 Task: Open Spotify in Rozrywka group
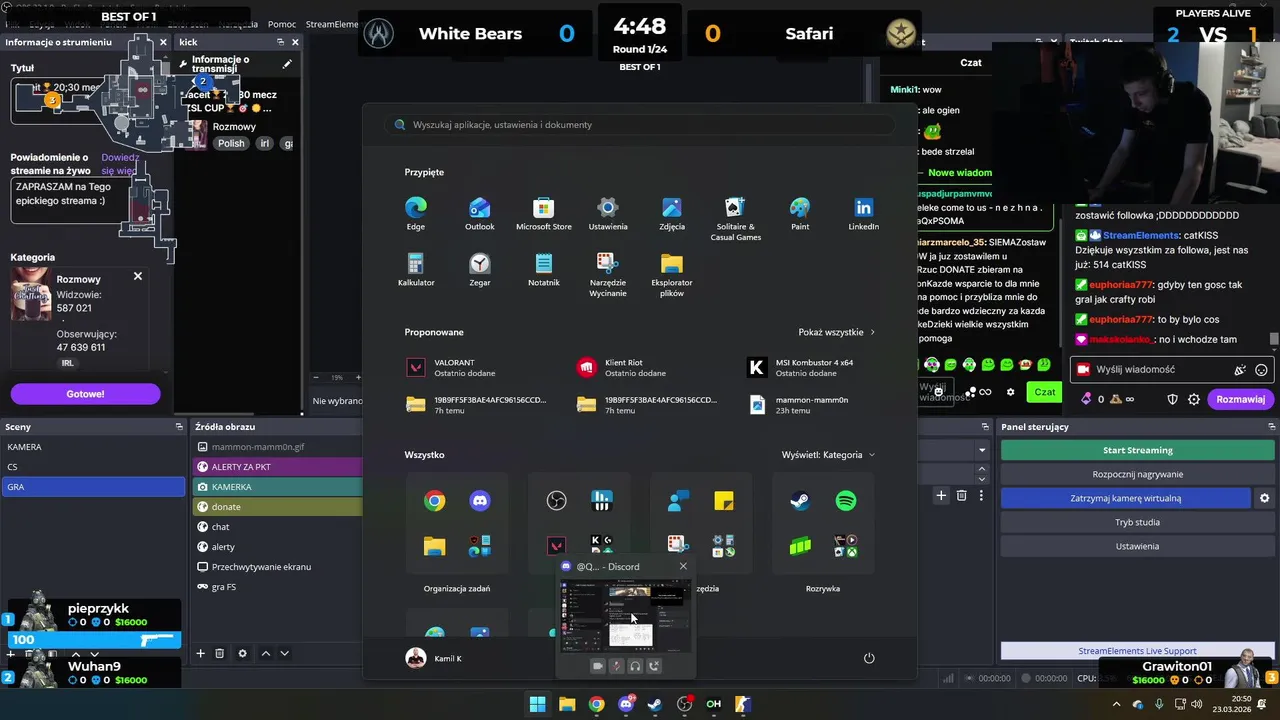tap(846, 501)
